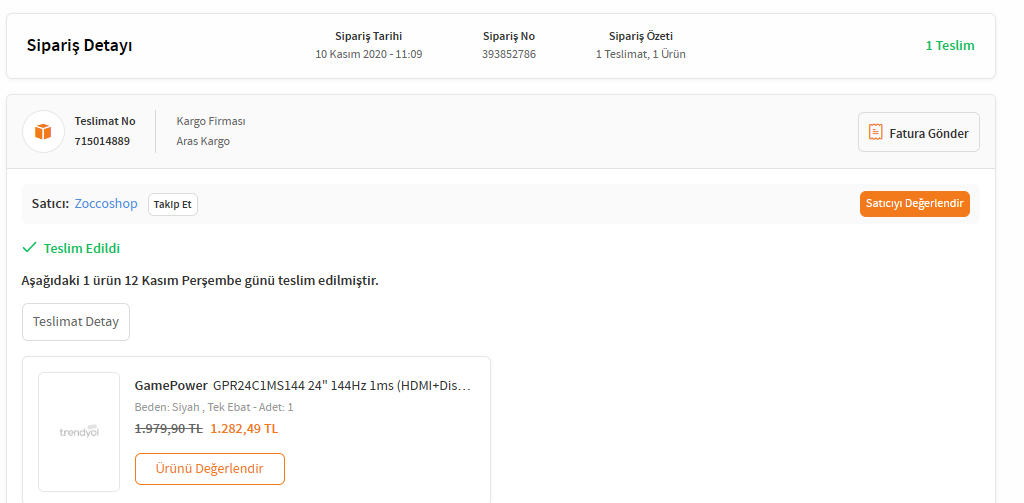Click the crossed-out price 1.979,90 TL
This screenshot has width=1024, height=503.
[x=168, y=429]
